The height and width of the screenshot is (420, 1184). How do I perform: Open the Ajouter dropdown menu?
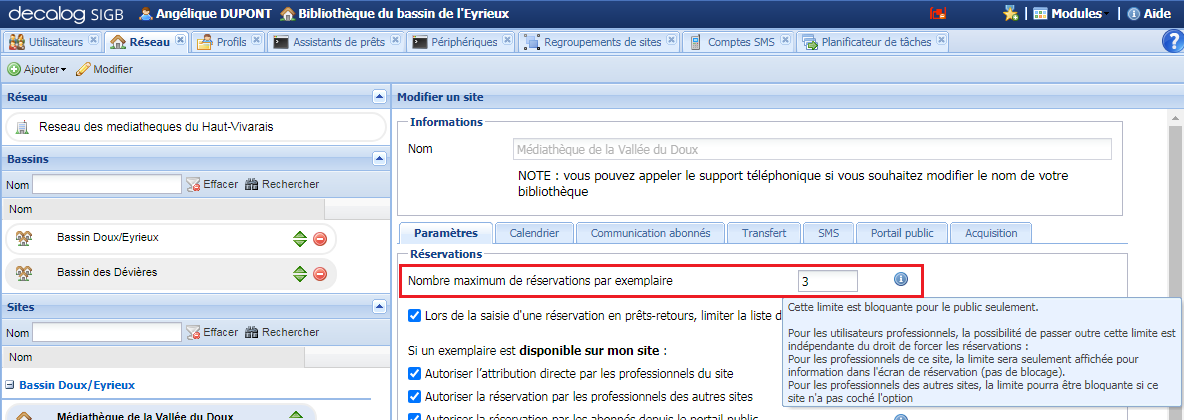(x=38, y=69)
